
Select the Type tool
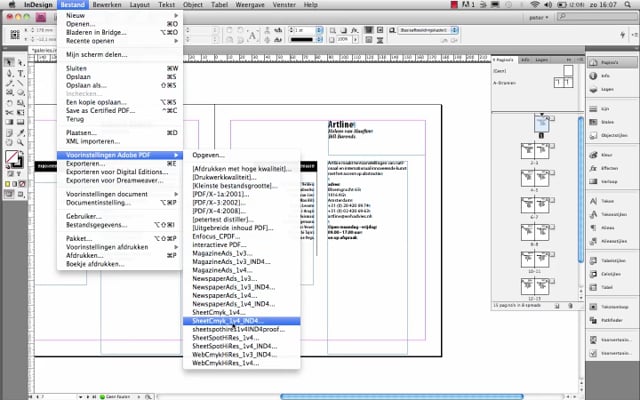[x=20, y=73]
